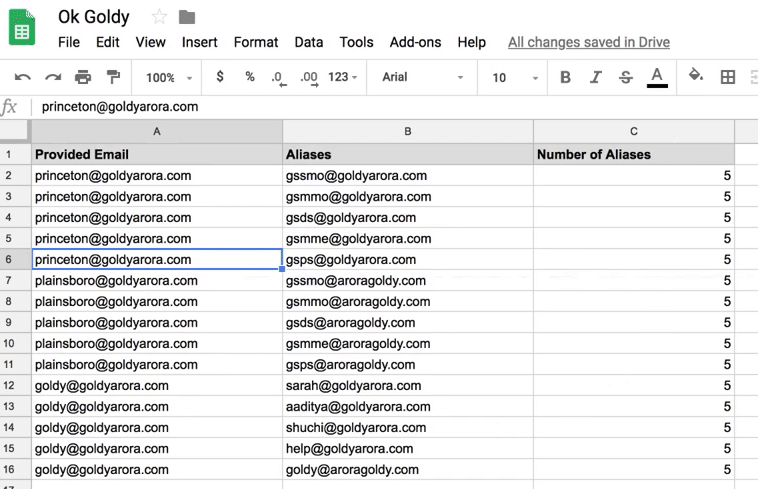Open the text color picker
This screenshot has width=758, height=489.
(657, 77)
